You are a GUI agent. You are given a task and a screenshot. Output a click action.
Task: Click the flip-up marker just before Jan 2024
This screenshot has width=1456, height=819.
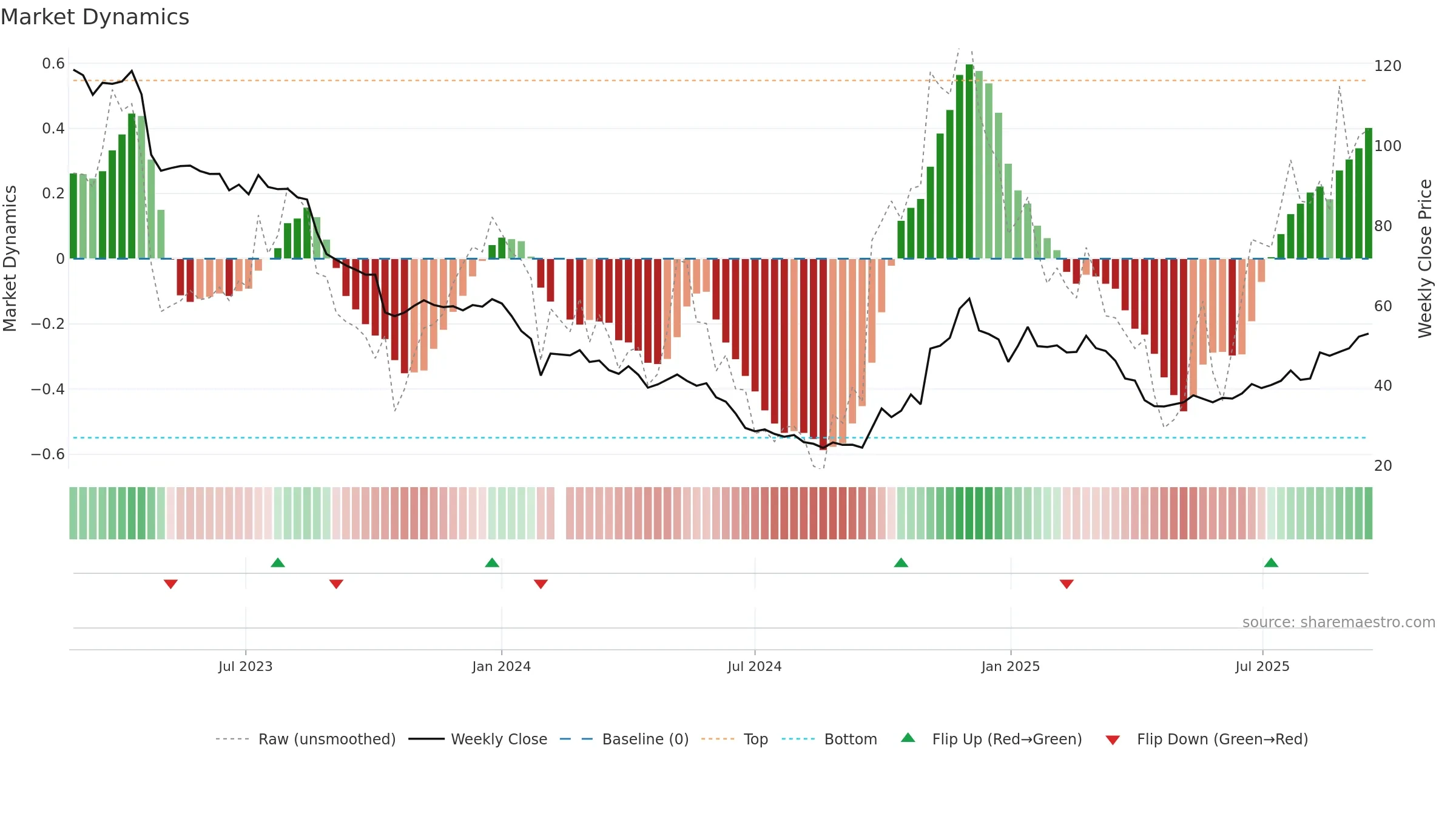pos(492,562)
